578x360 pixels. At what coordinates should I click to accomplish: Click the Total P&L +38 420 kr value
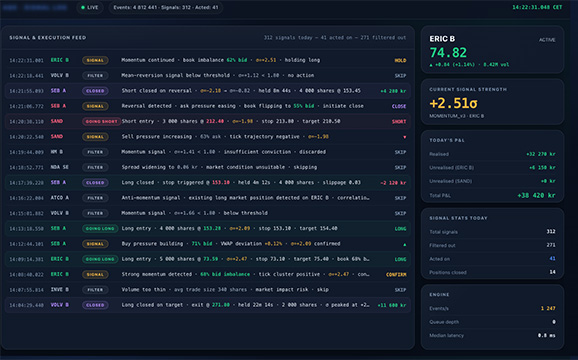tap(536, 195)
